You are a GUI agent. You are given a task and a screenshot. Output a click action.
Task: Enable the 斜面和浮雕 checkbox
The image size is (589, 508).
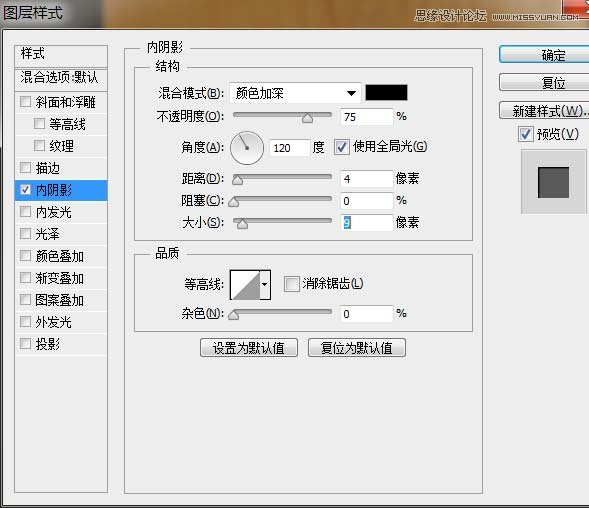[x=25, y=101]
